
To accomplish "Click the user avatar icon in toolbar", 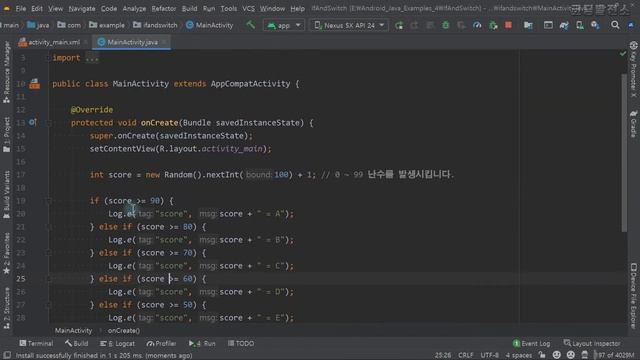I will [631, 25].
